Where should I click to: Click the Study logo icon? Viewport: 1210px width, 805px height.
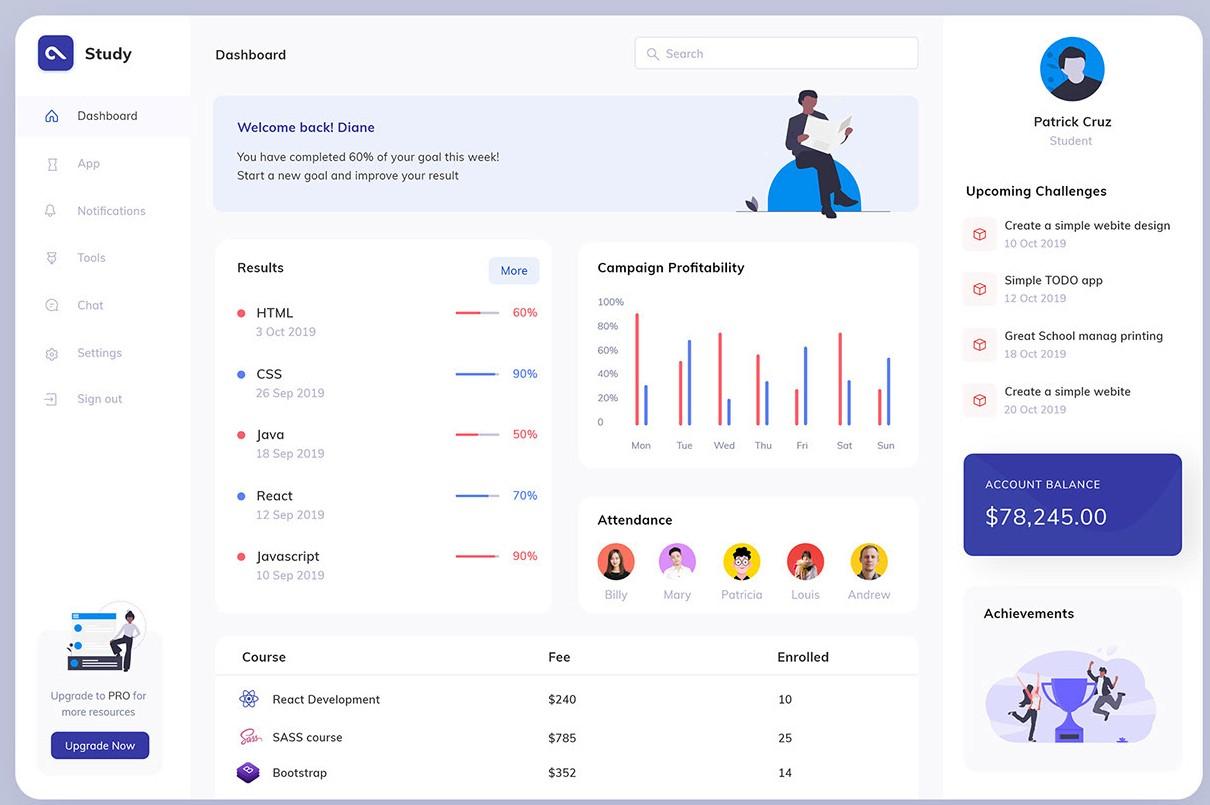pos(56,54)
